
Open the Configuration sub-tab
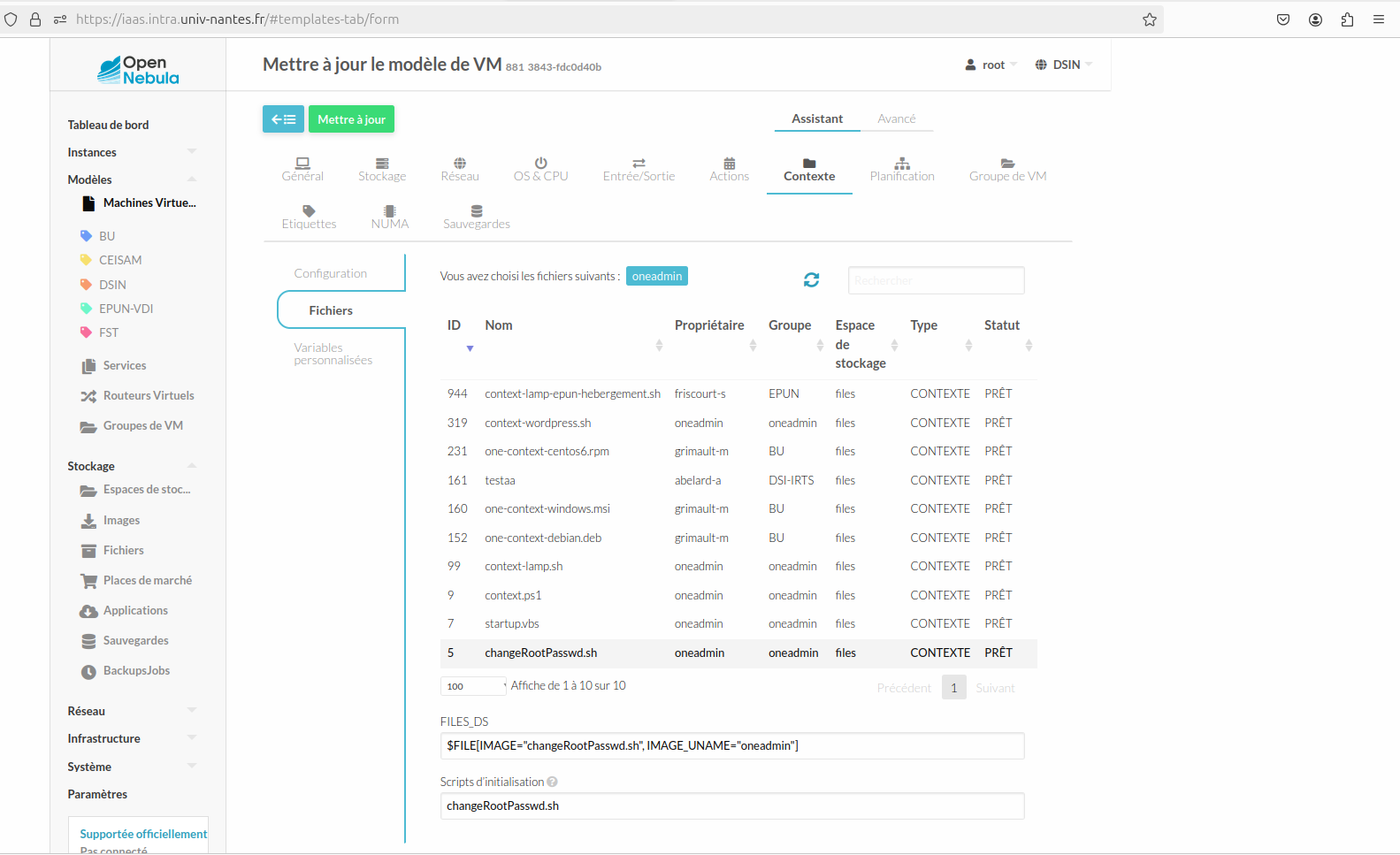point(331,273)
